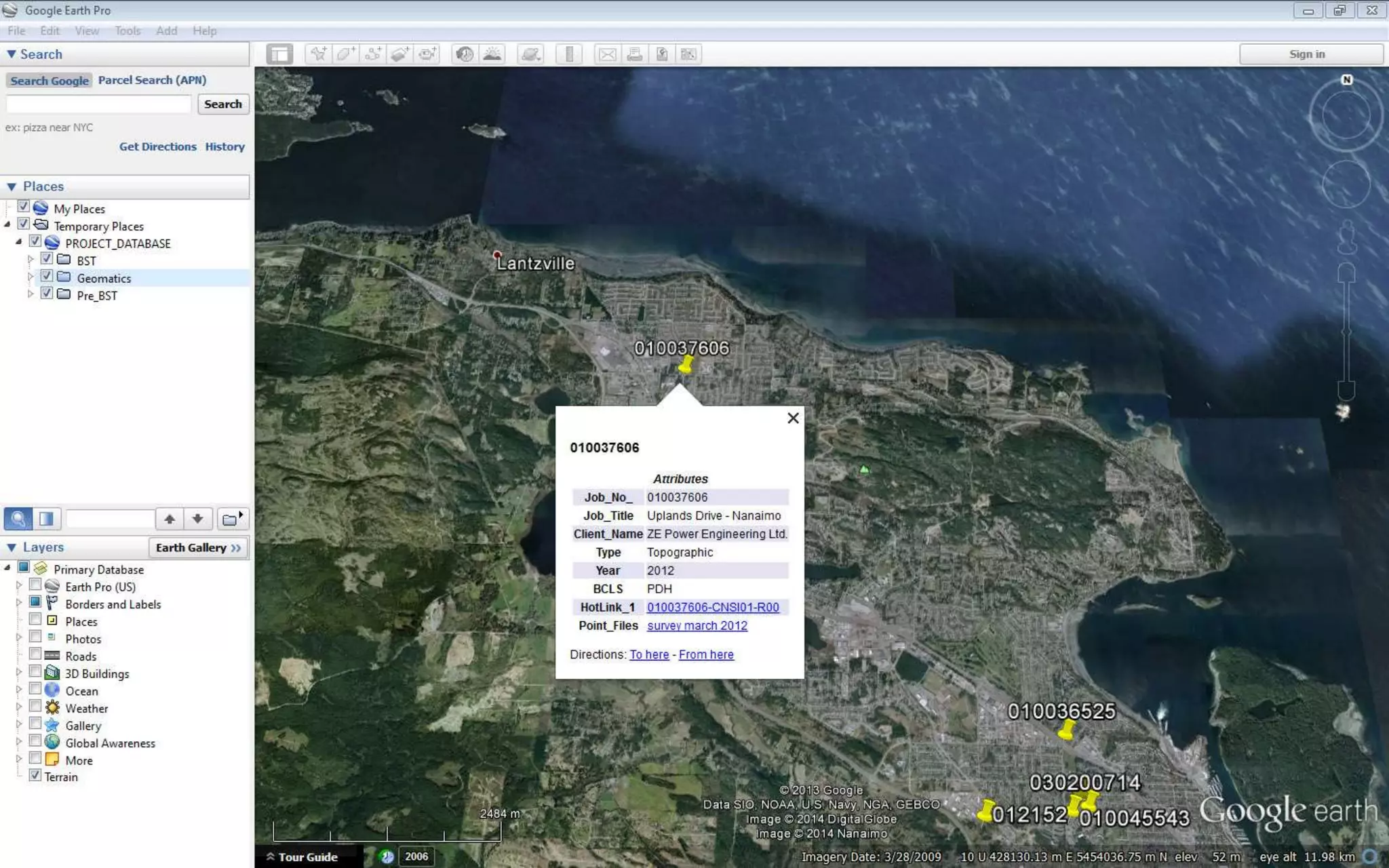Uncheck the Geomatics folder checkbox

47,277
